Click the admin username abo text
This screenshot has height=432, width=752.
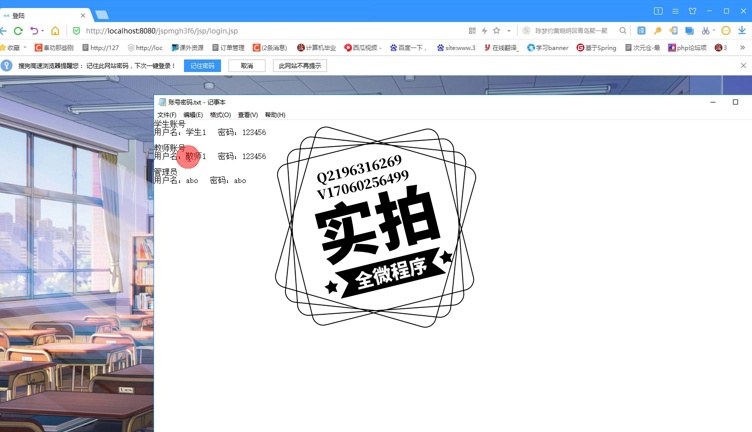[192, 180]
